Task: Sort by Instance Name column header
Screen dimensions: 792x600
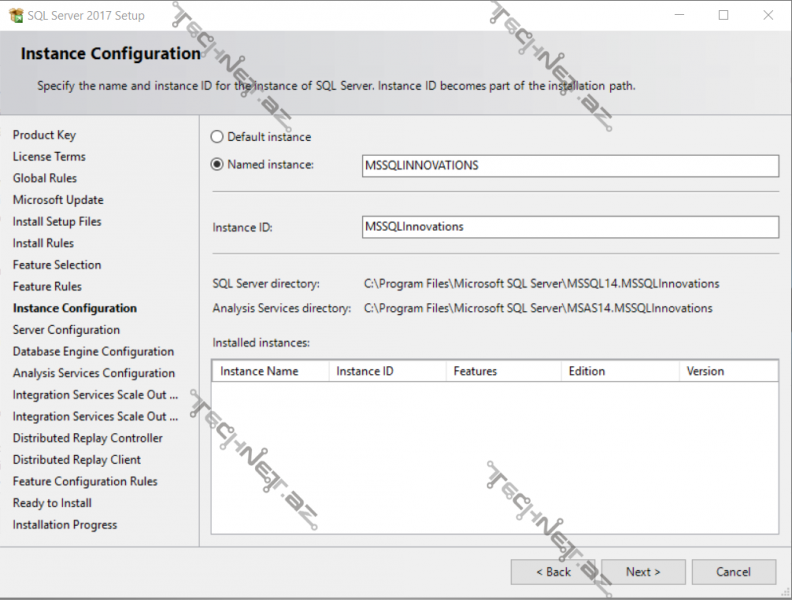Action: pos(270,371)
